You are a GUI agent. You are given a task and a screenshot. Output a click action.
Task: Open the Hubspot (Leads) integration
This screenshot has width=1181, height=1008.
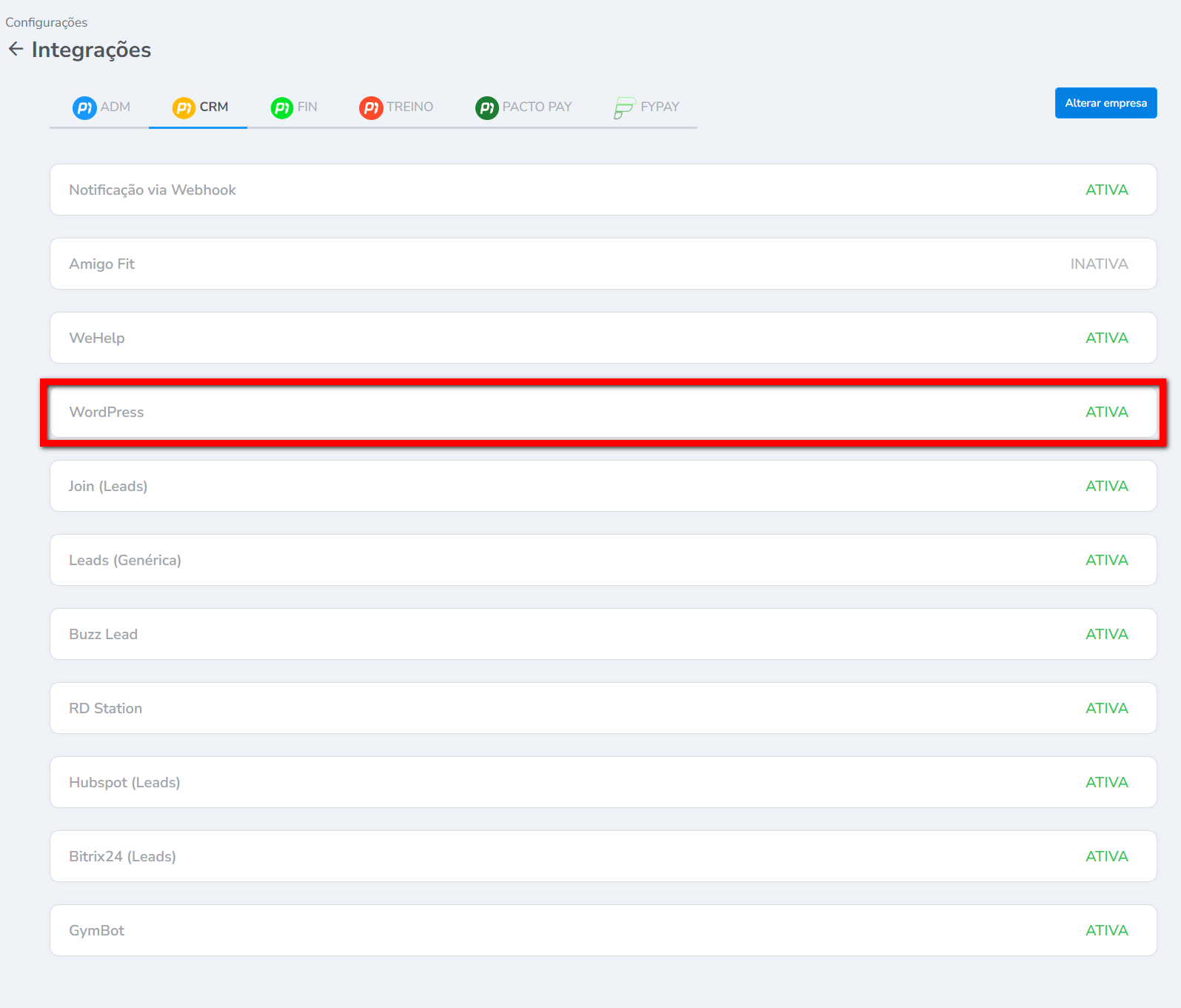124,782
